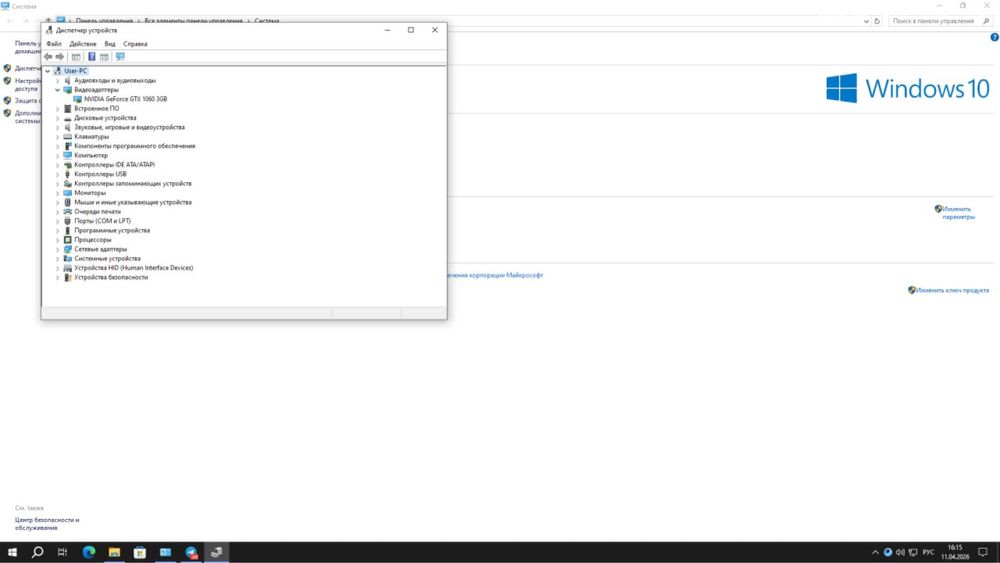The height and width of the screenshot is (563, 1000).
Task: Click the Forward arrow in Device Manager toolbar
Action: (x=60, y=57)
